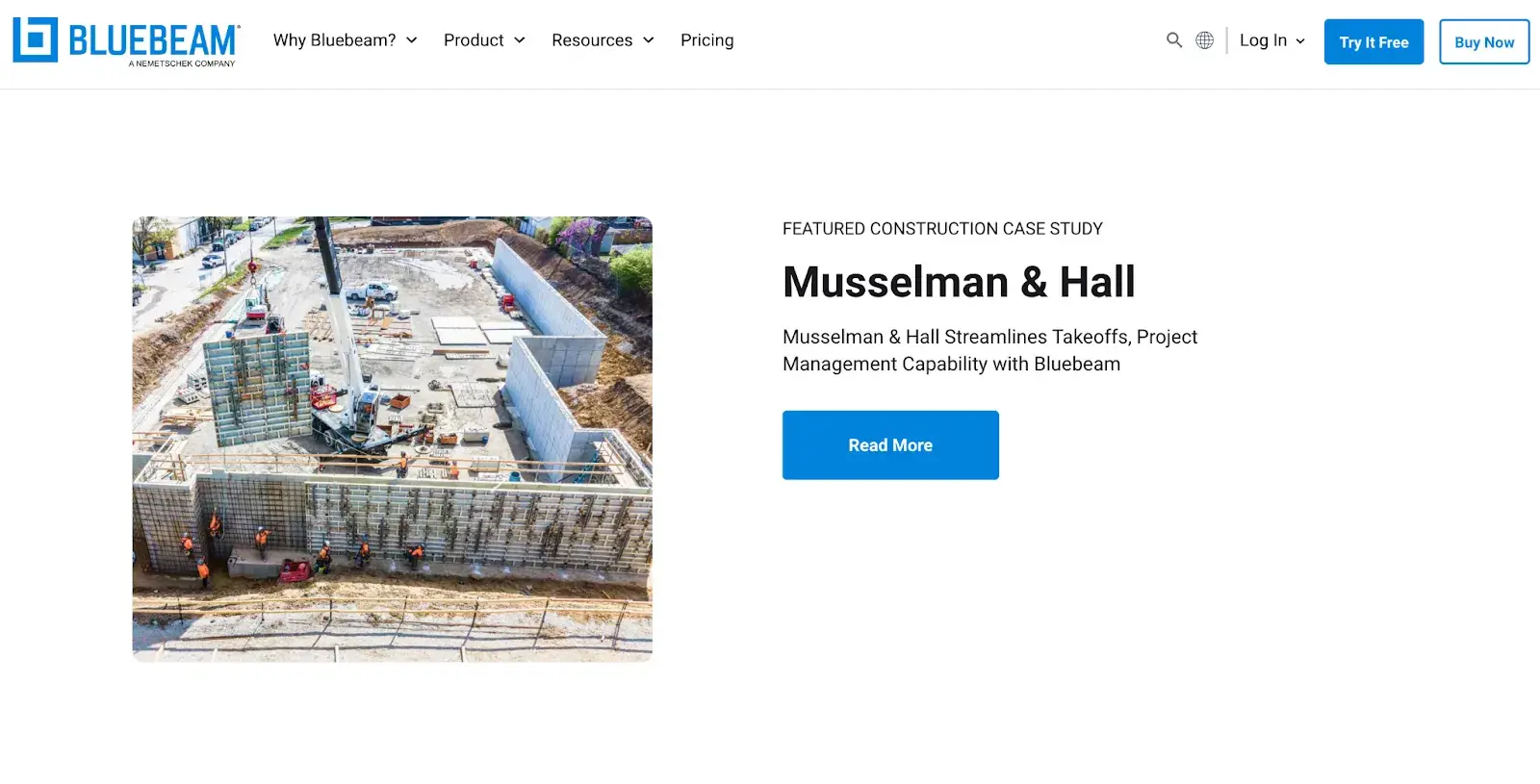This screenshot has width=1540, height=784.
Task: Click the Try It Free button
Action: tap(1373, 42)
